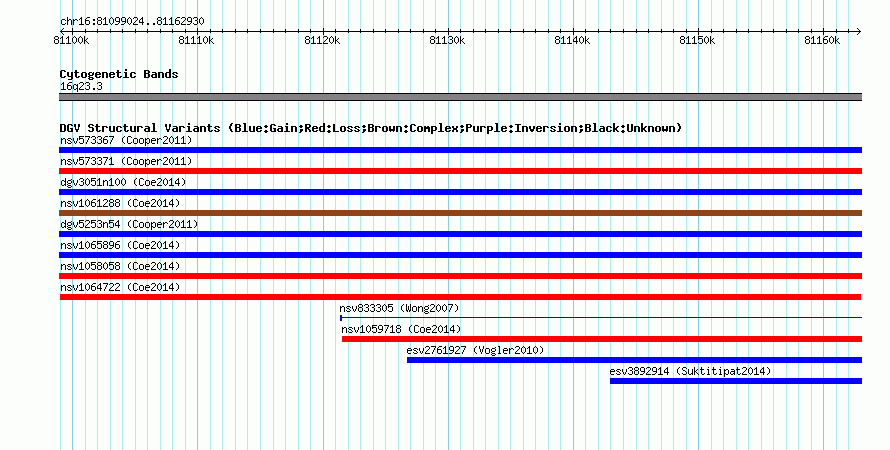Viewport: 890px width, 450px height.
Task: Click the nsv1064722 (Coe2014) label
Action: [120, 287]
